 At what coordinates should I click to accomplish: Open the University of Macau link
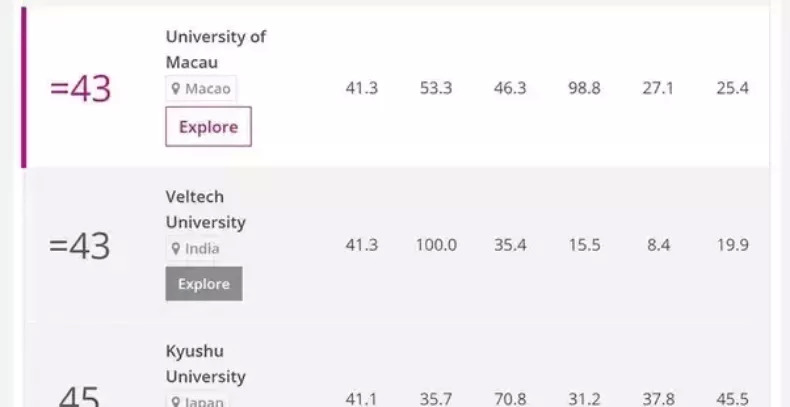[x=215, y=49]
